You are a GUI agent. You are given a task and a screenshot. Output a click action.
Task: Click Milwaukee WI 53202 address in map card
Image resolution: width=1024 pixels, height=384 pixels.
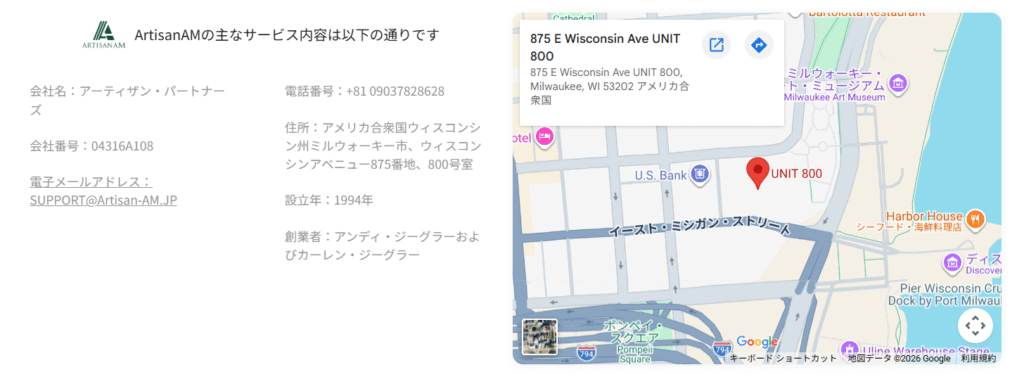tap(610, 86)
